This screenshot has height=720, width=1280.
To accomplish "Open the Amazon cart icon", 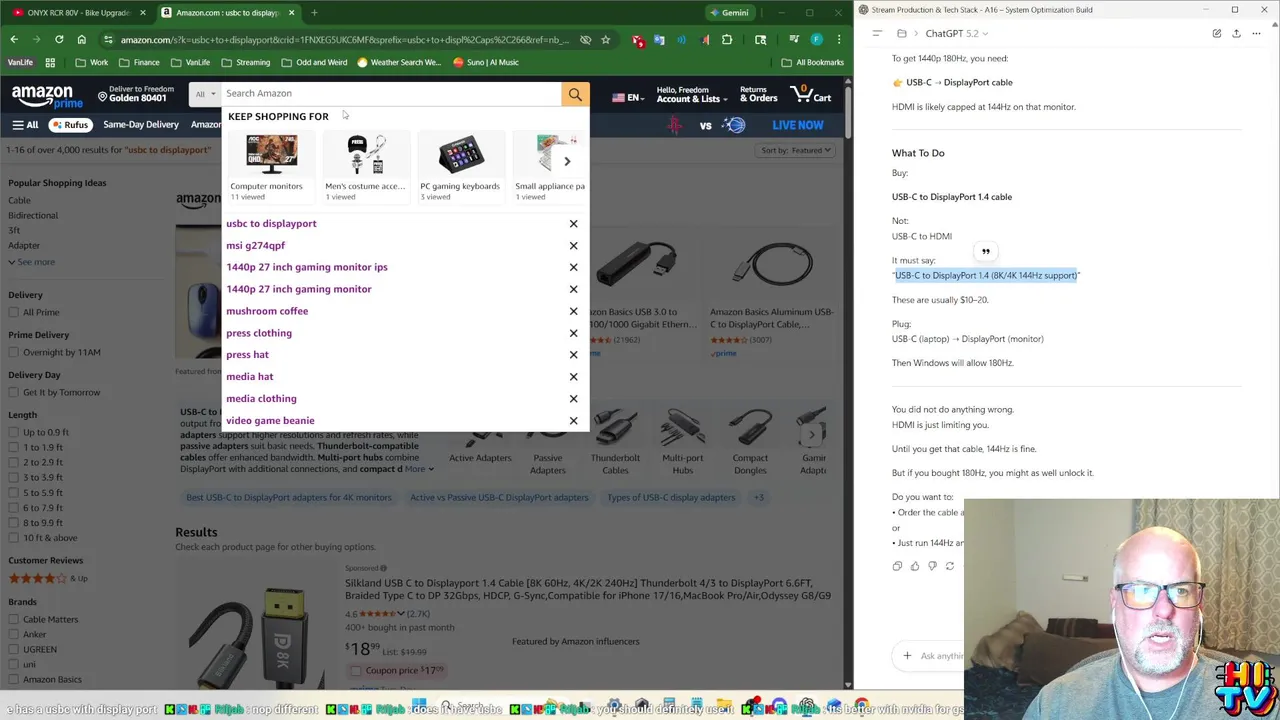I will (811, 94).
